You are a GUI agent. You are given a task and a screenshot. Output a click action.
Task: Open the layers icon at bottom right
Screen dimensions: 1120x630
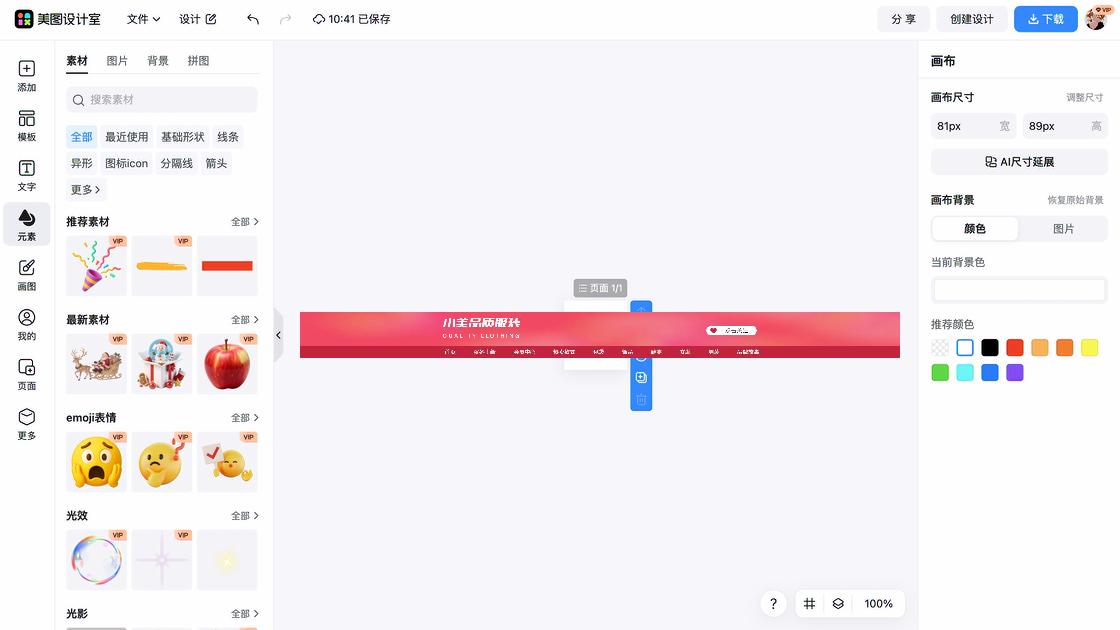tap(838, 604)
